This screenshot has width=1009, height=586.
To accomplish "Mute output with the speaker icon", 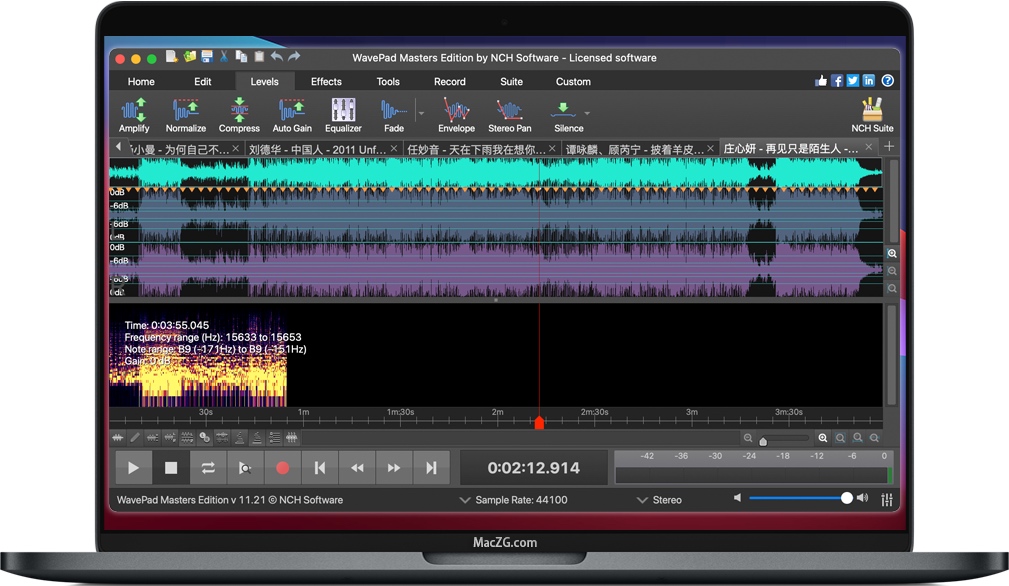I will coord(739,497).
